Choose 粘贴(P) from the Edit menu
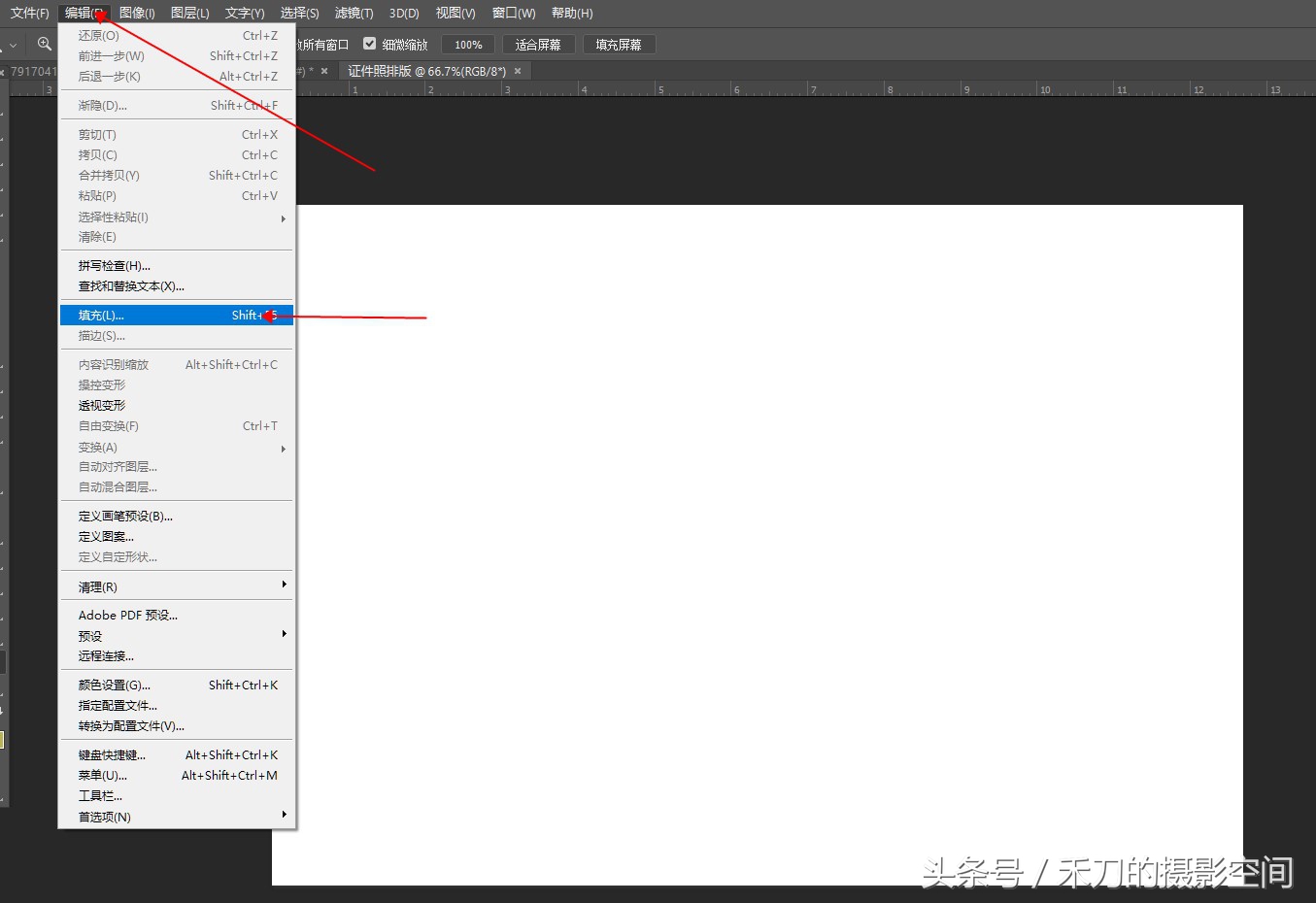This screenshot has width=1316, height=903. click(x=177, y=196)
